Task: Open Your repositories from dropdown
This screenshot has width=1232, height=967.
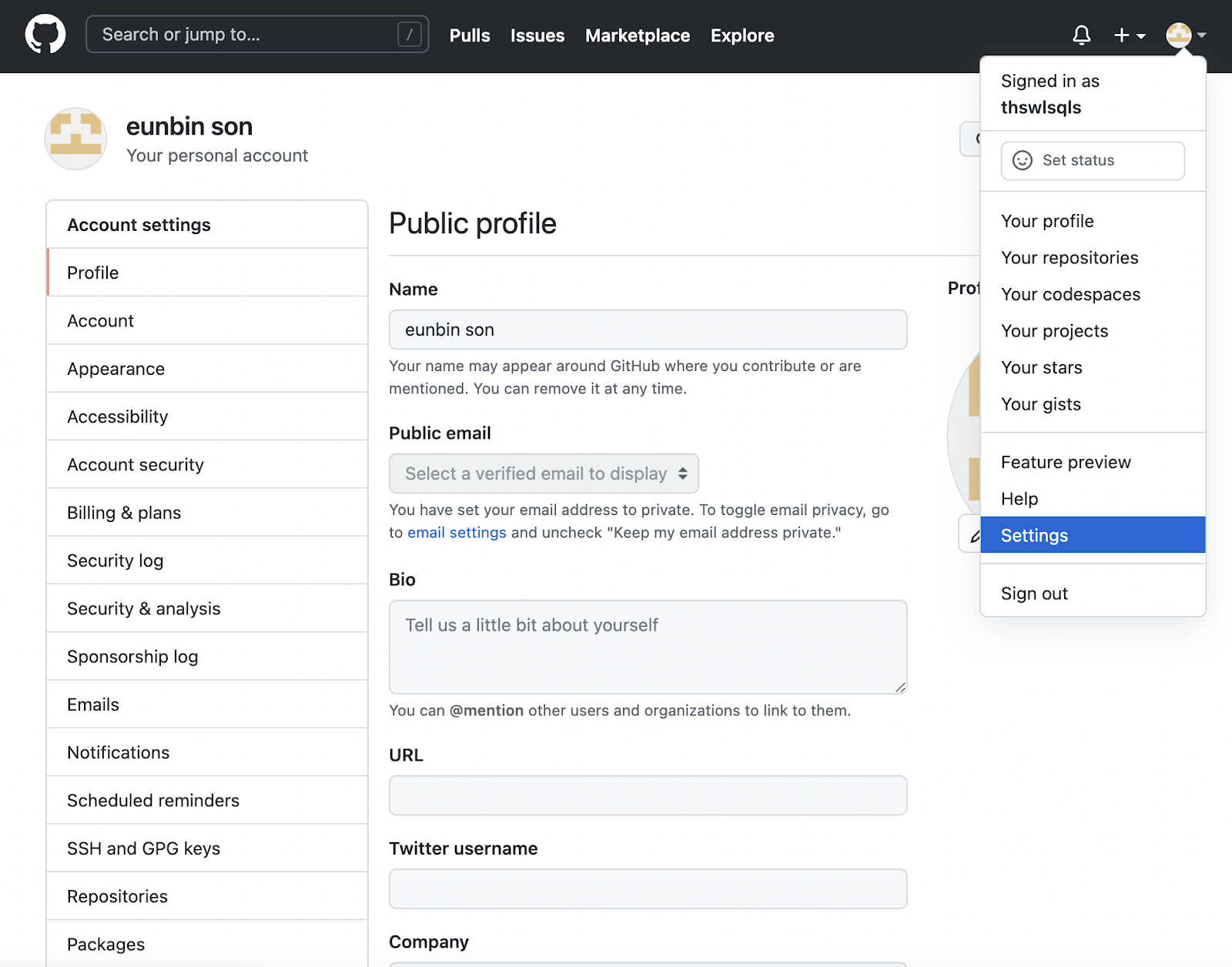Action: tap(1093, 258)
